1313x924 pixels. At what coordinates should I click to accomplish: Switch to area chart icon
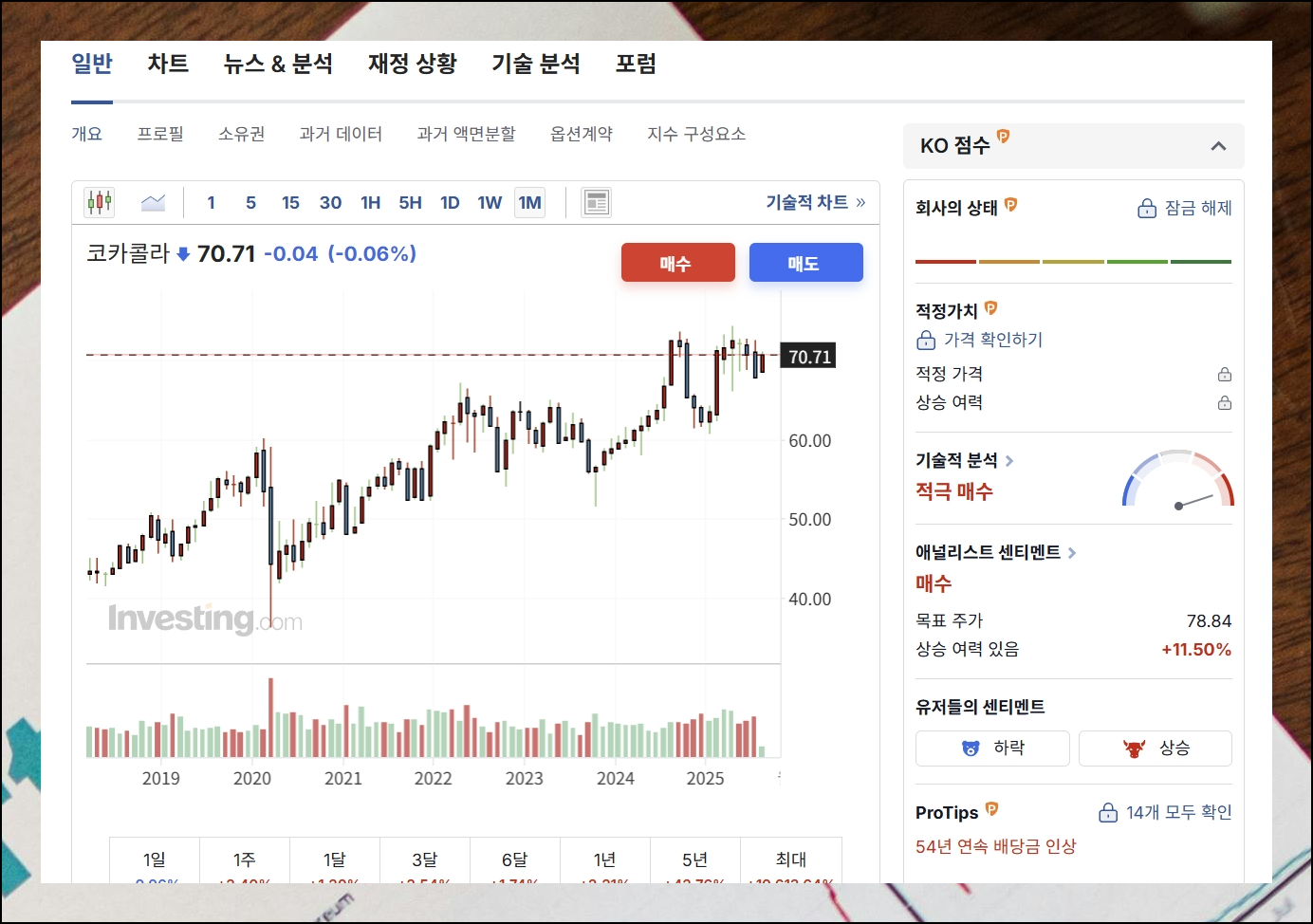[153, 202]
